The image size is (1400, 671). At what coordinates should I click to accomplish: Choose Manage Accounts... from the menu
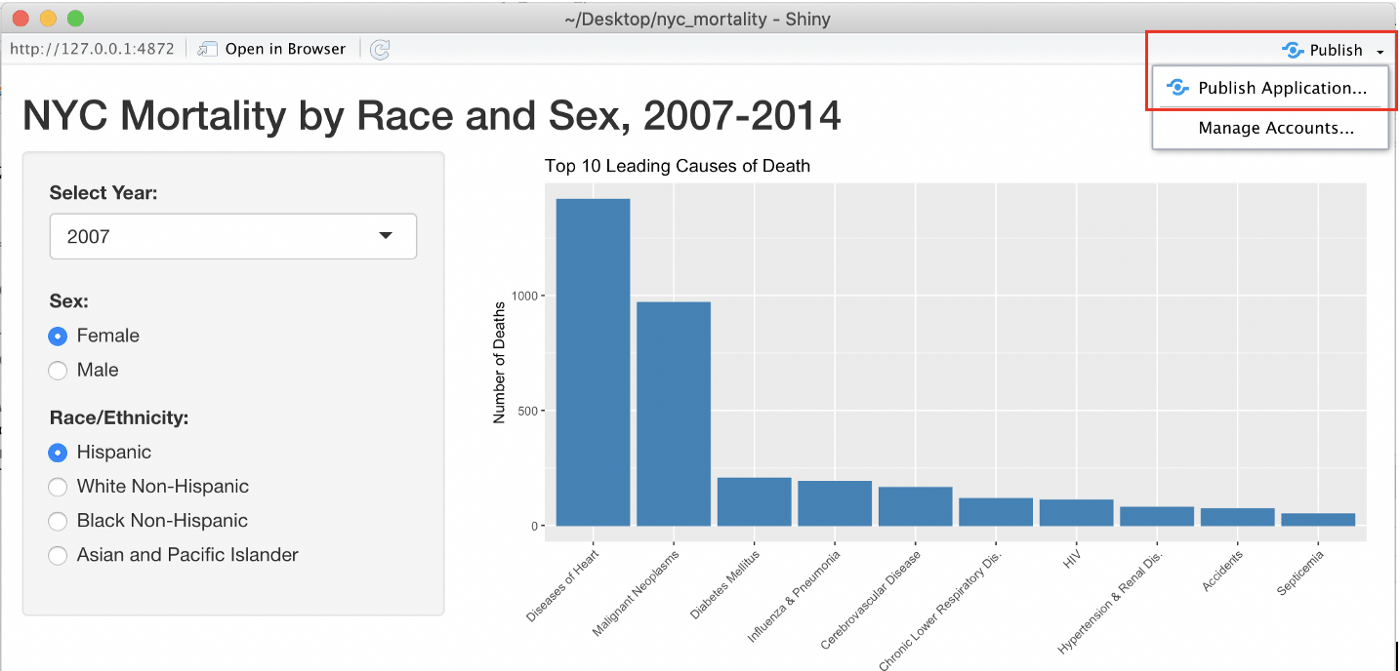pyautogui.click(x=1270, y=128)
